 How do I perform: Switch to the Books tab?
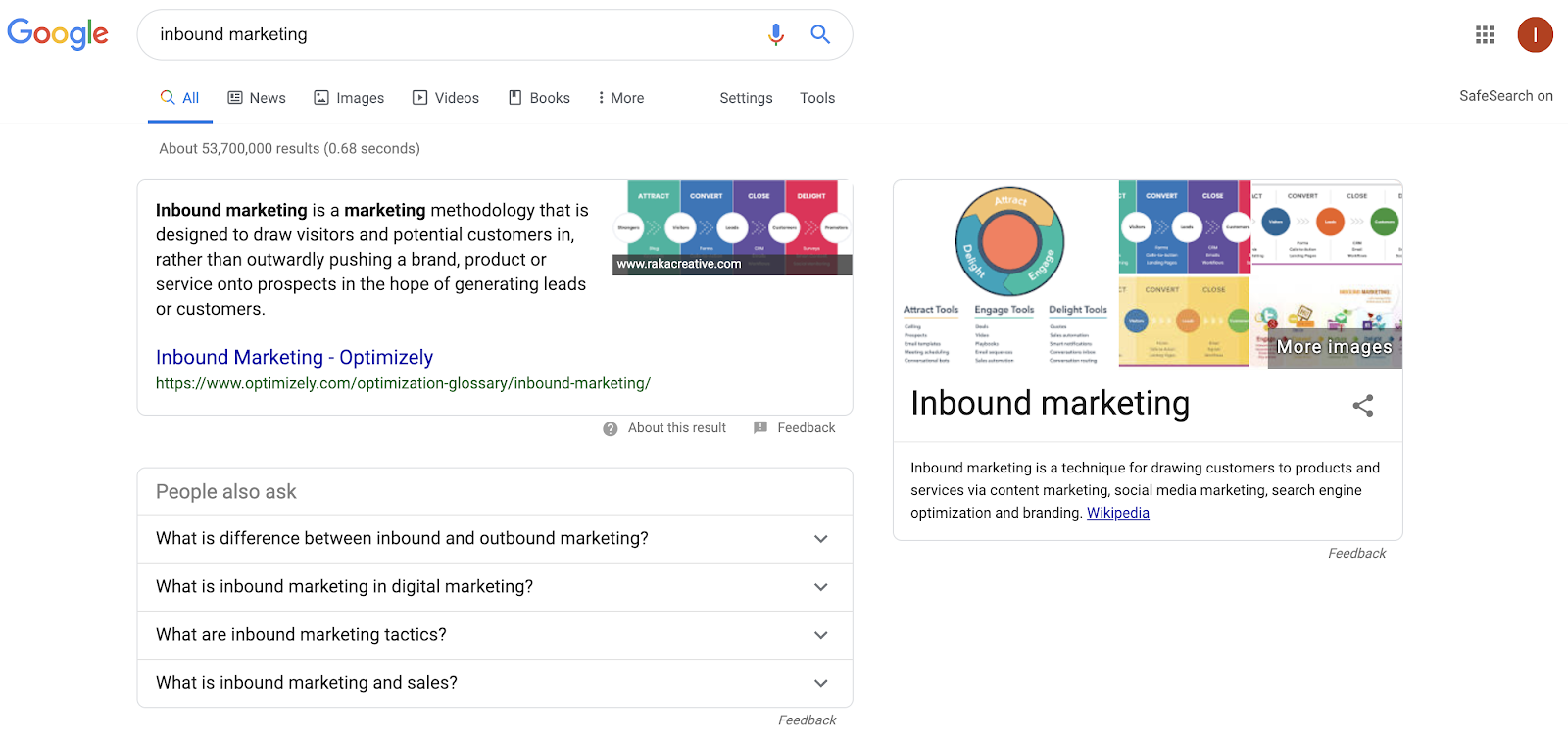coord(539,98)
